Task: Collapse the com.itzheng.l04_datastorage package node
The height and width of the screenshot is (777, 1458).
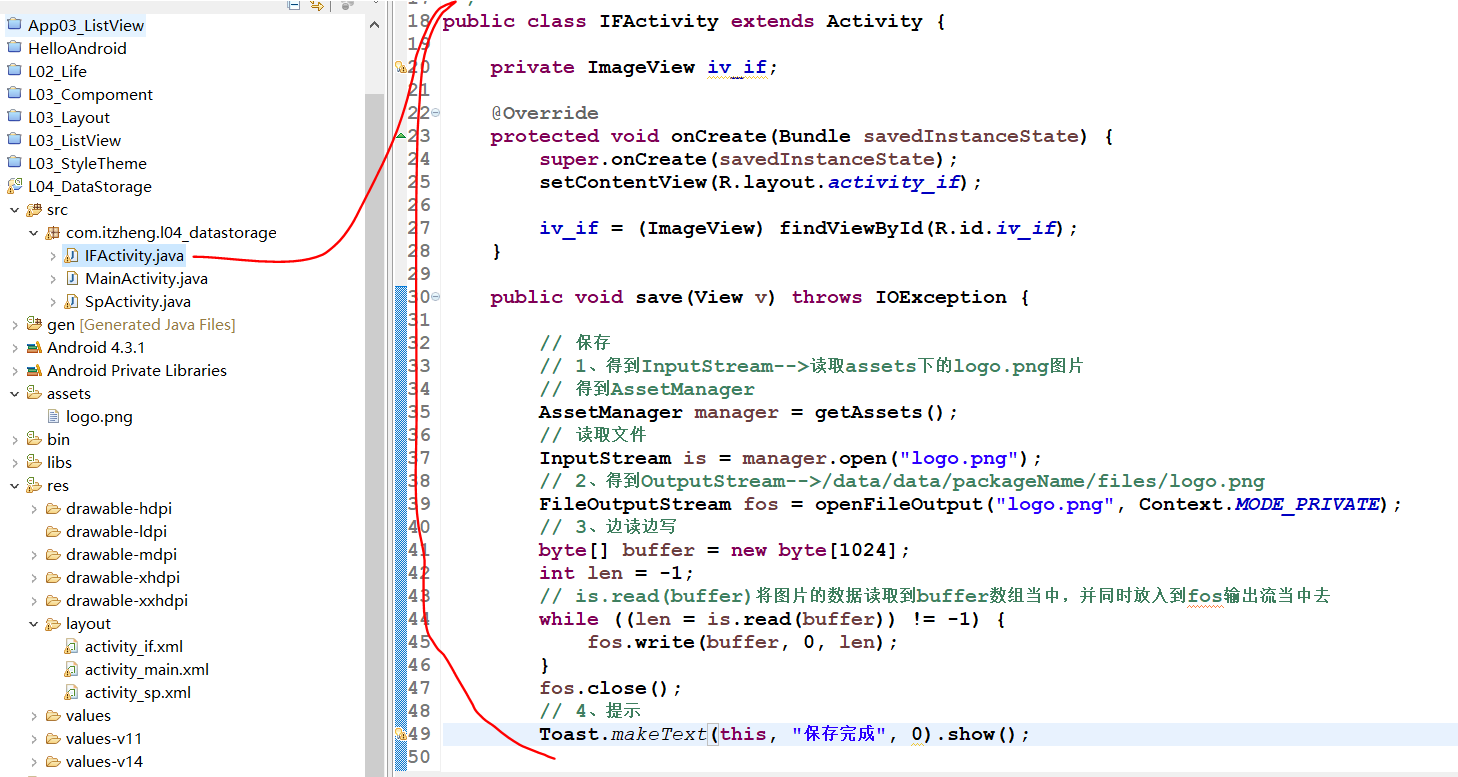Action: pos(33,233)
